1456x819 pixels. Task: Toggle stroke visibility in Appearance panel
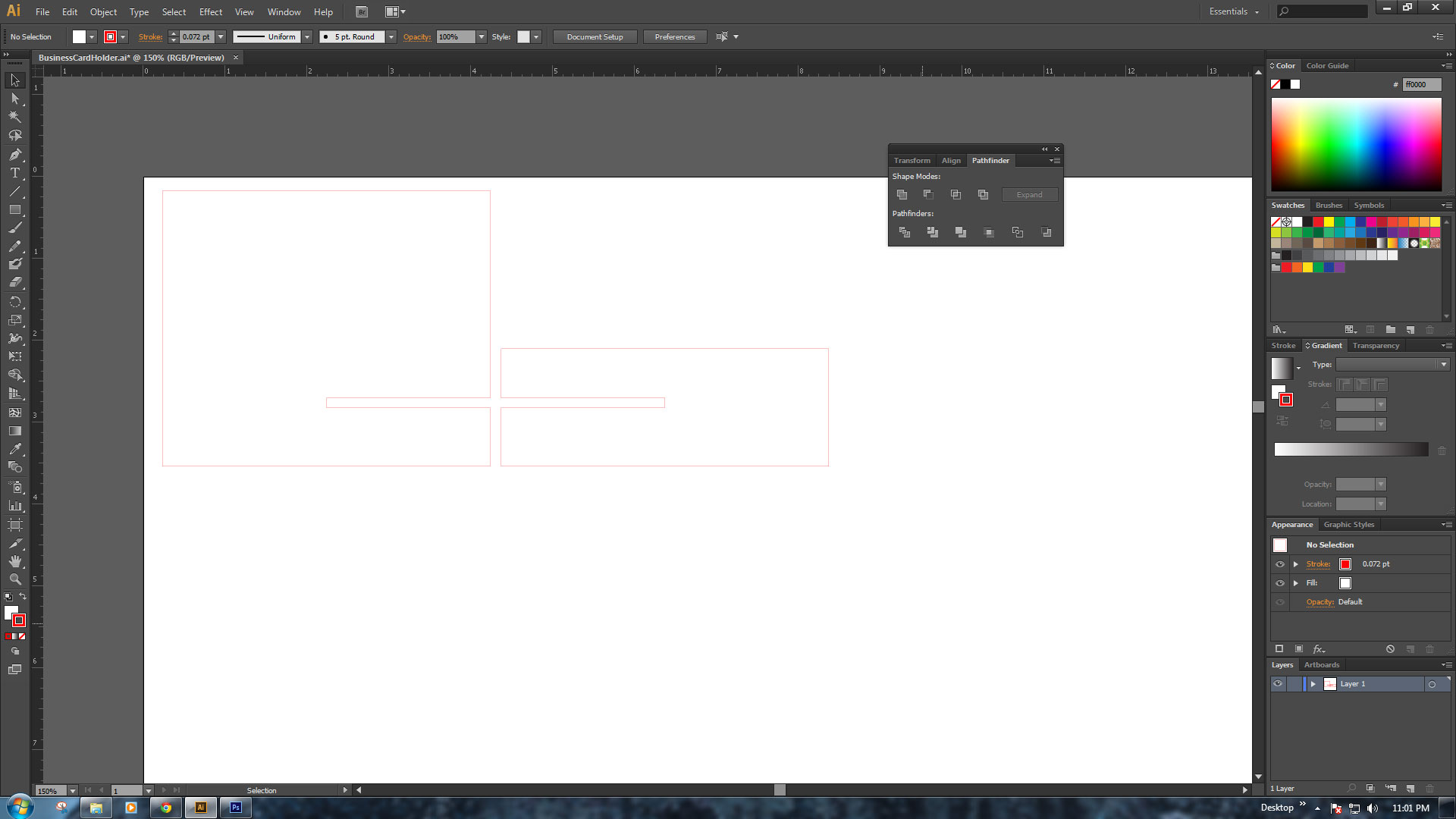coord(1279,564)
